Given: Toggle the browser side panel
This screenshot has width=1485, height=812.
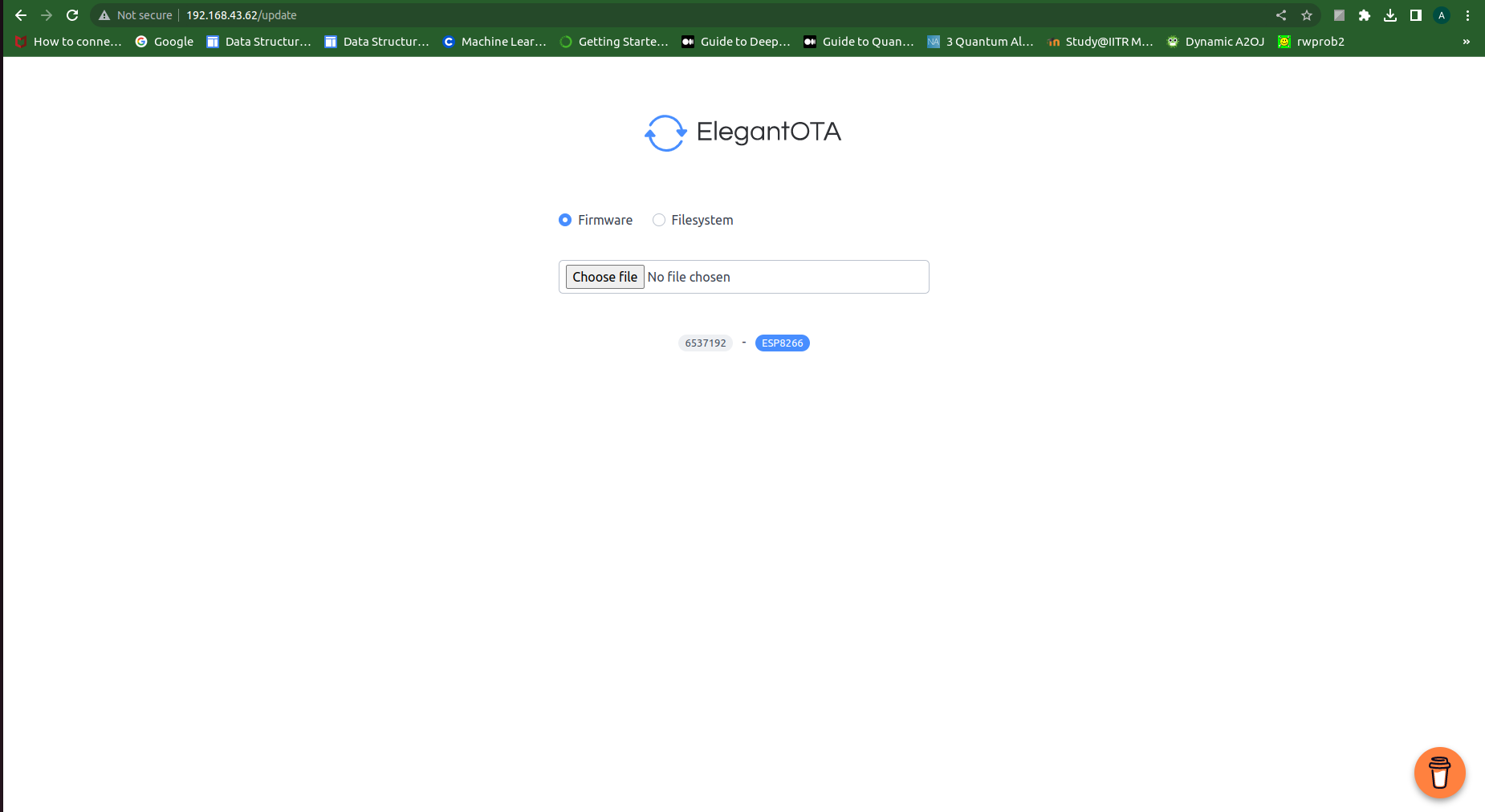Looking at the screenshot, I should 1416,15.
